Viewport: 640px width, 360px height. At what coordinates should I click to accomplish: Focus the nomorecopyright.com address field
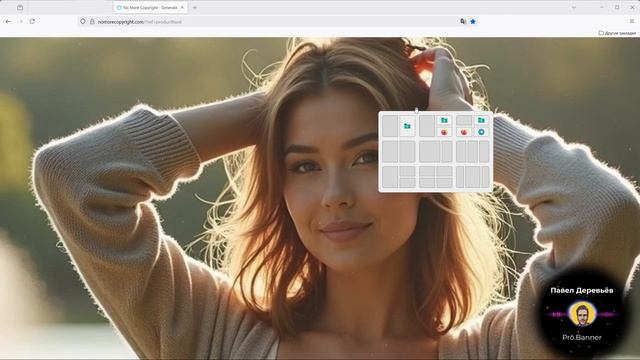click(278, 22)
